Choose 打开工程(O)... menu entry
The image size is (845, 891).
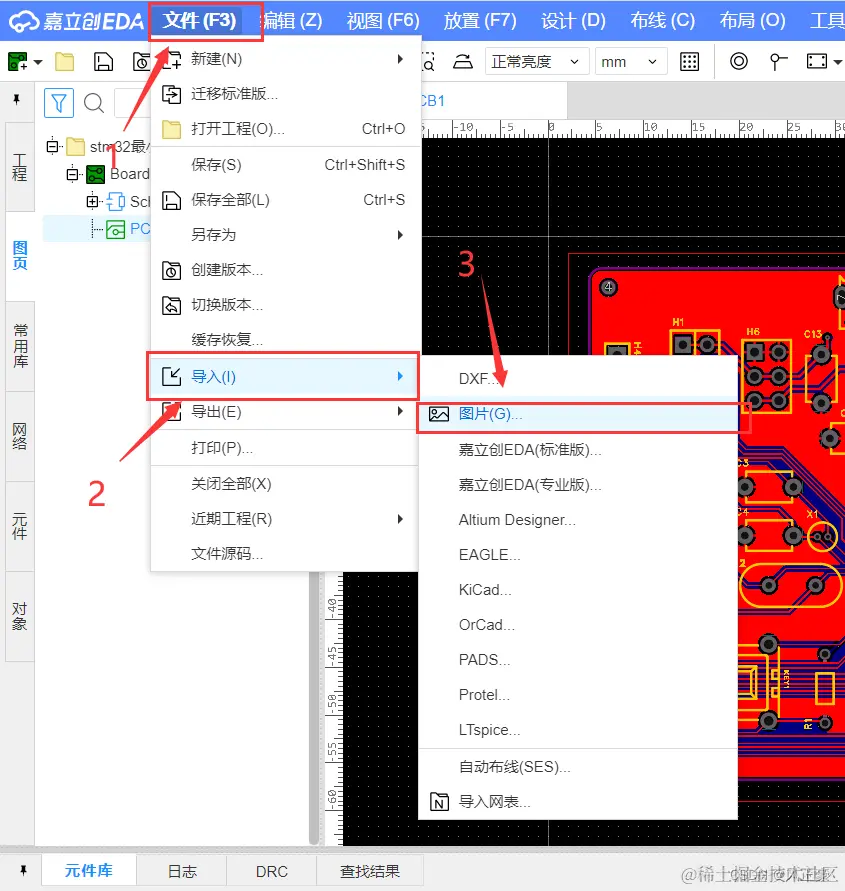tap(286, 129)
